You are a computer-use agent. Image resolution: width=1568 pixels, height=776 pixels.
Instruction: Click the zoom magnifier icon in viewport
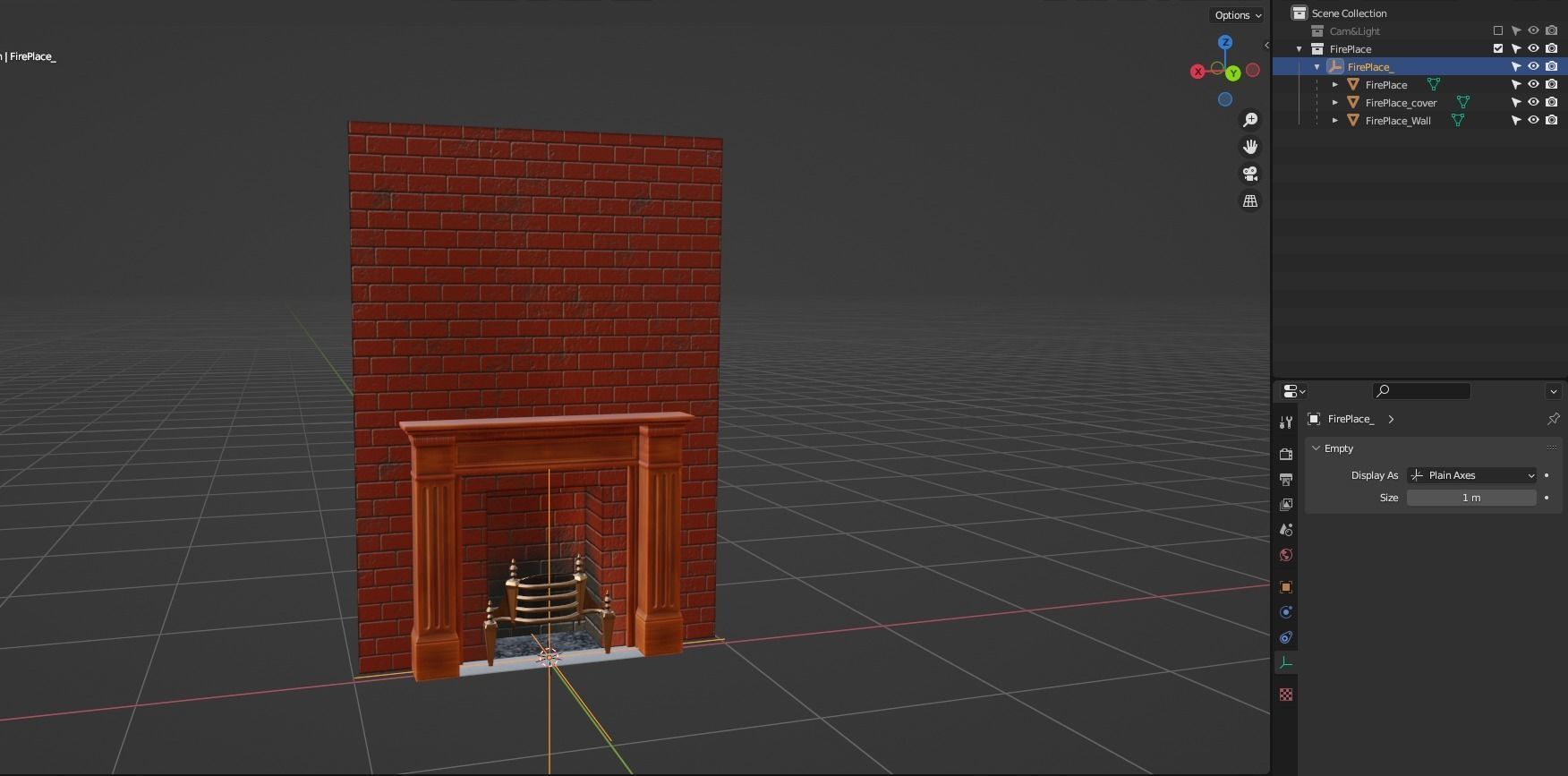[1250, 120]
